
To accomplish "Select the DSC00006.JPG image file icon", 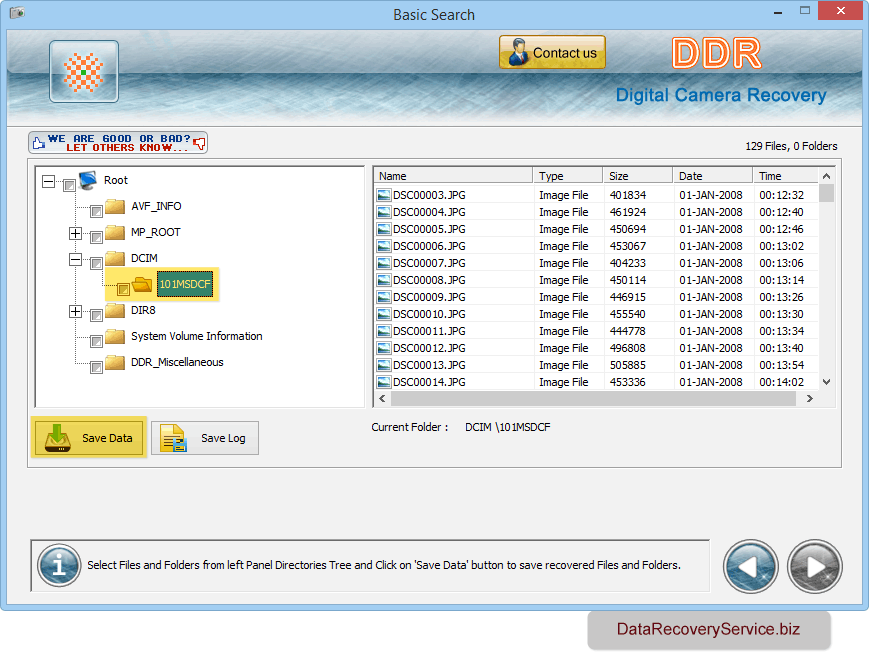I will click(x=384, y=246).
